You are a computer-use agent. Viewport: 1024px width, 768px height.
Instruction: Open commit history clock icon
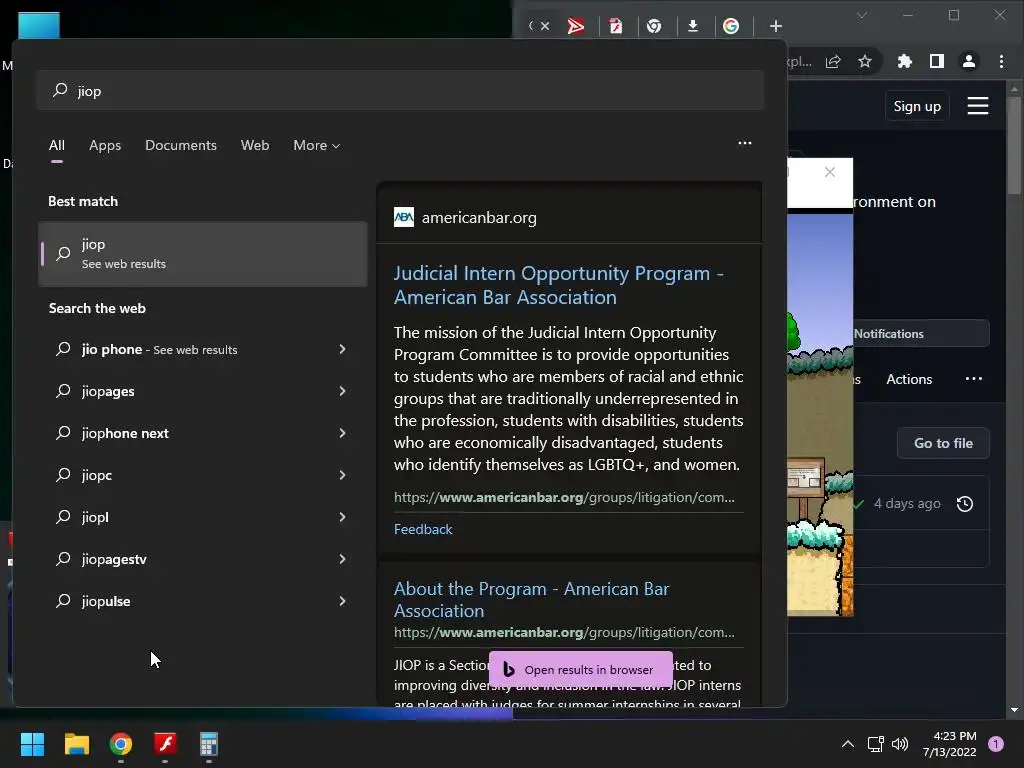point(965,504)
